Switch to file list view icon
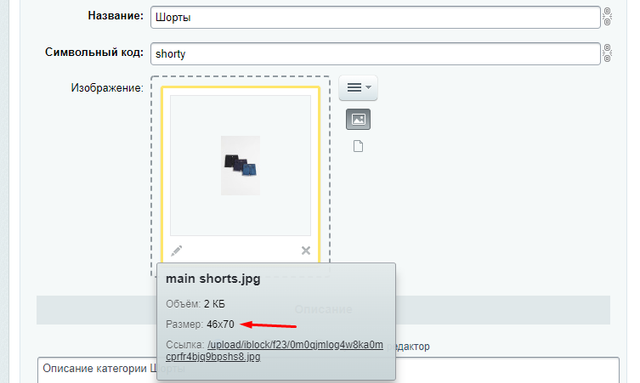 [x=358, y=146]
